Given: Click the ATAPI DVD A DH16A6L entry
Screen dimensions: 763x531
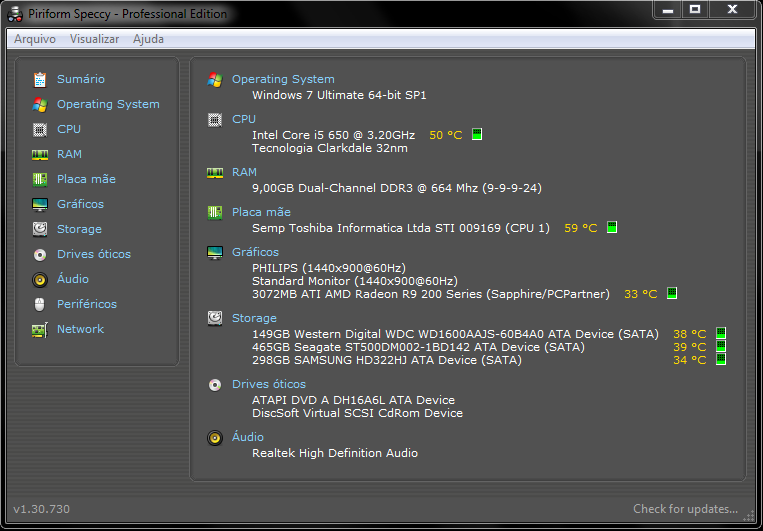Looking at the screenshot, I should tap(353, 400).
